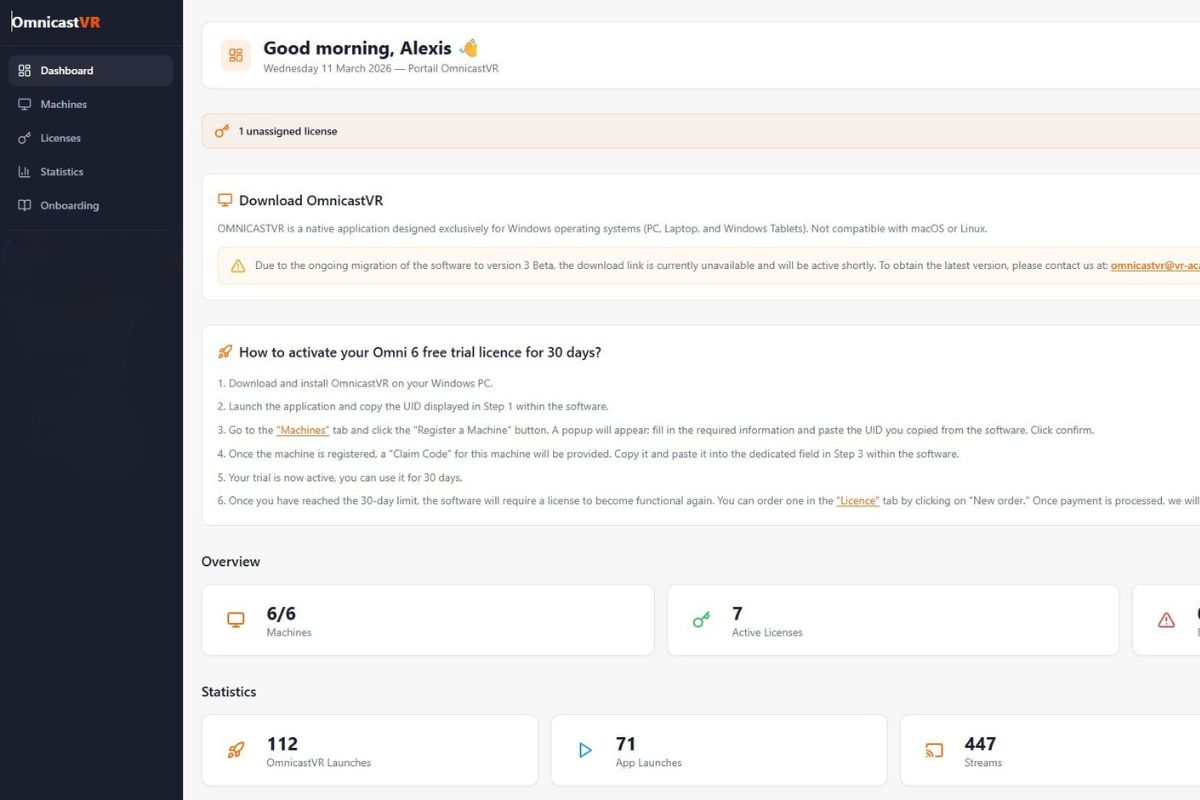Image resolution: width=1200 pixels, height=800 pixels.
Task: Click the play icon on App Launches card
Action: point(585,750)
